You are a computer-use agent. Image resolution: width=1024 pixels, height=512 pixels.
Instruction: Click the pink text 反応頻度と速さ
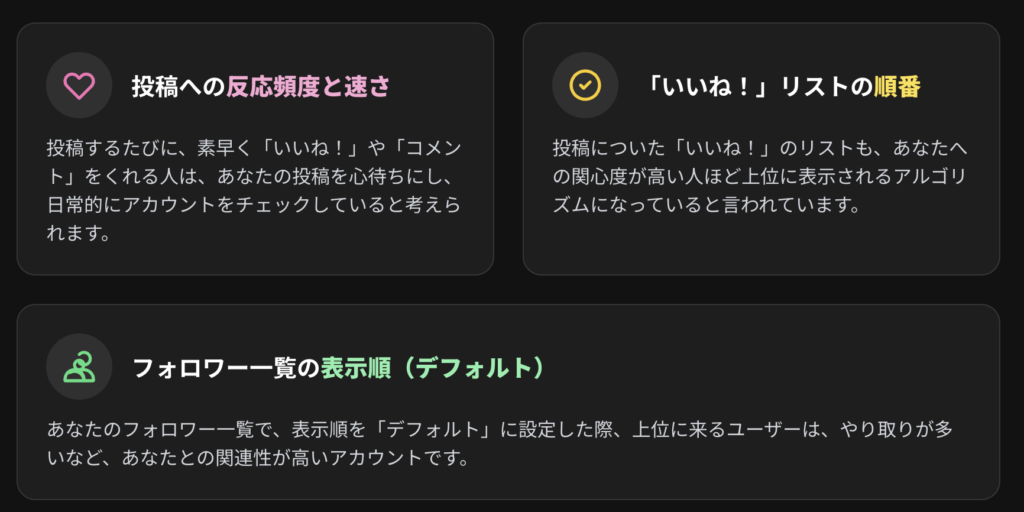pos(308,86)
